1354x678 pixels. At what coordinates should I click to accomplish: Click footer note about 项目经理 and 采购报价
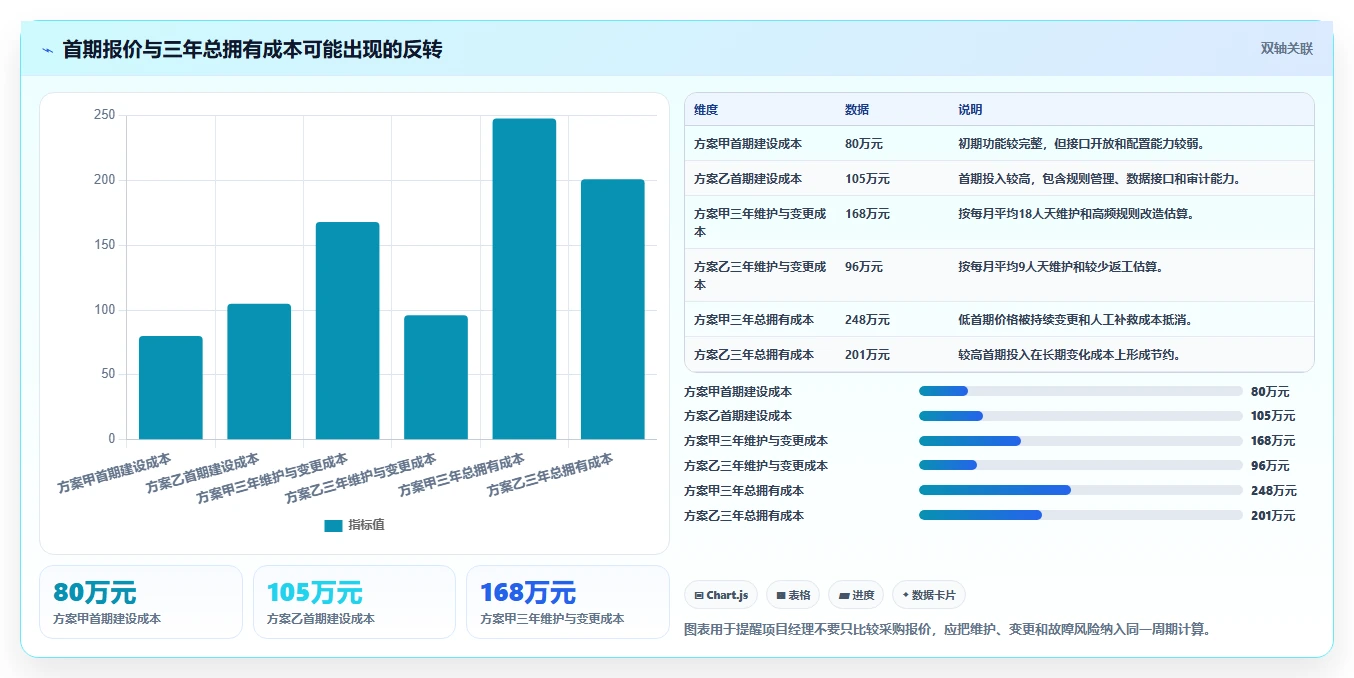(947, 630)
